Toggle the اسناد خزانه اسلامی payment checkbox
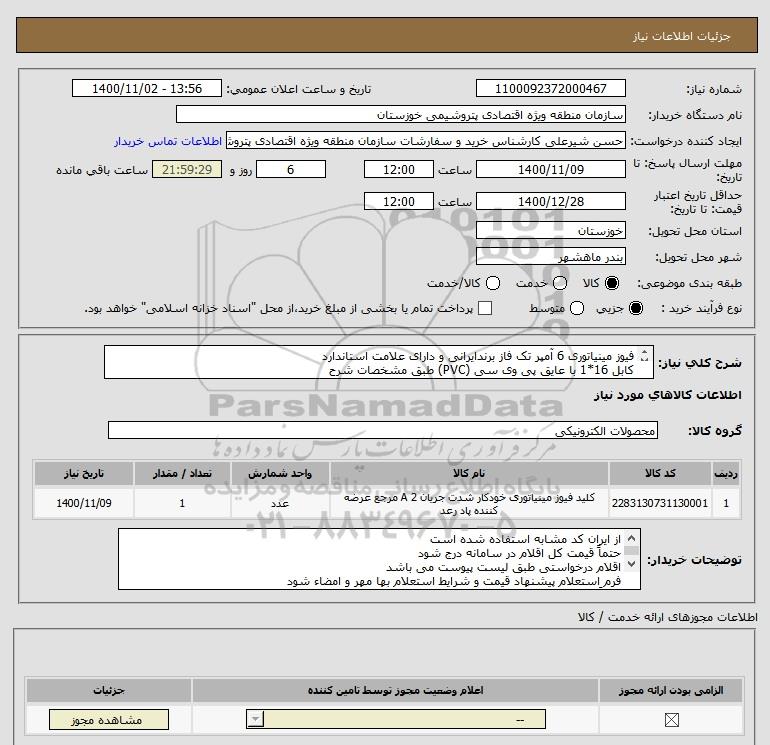Viewport: 770px width, 745px height. click(x=485, y=308)
